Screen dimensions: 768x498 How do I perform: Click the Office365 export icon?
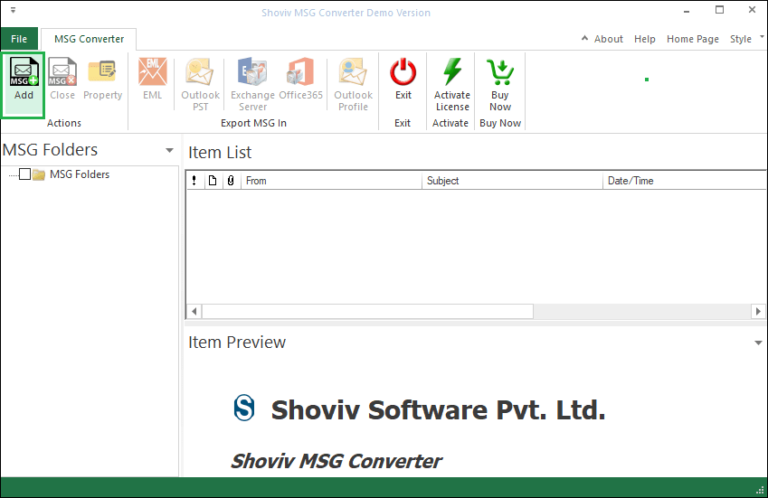click(x=301, y=73)
